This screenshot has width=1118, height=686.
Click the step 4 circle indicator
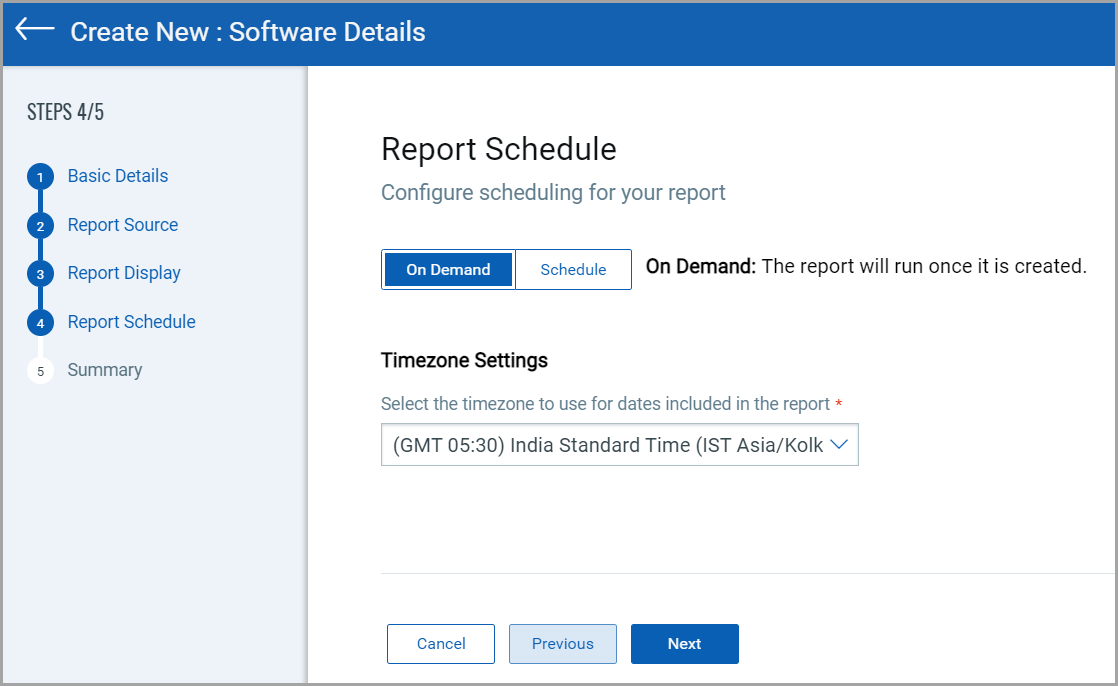40,323
